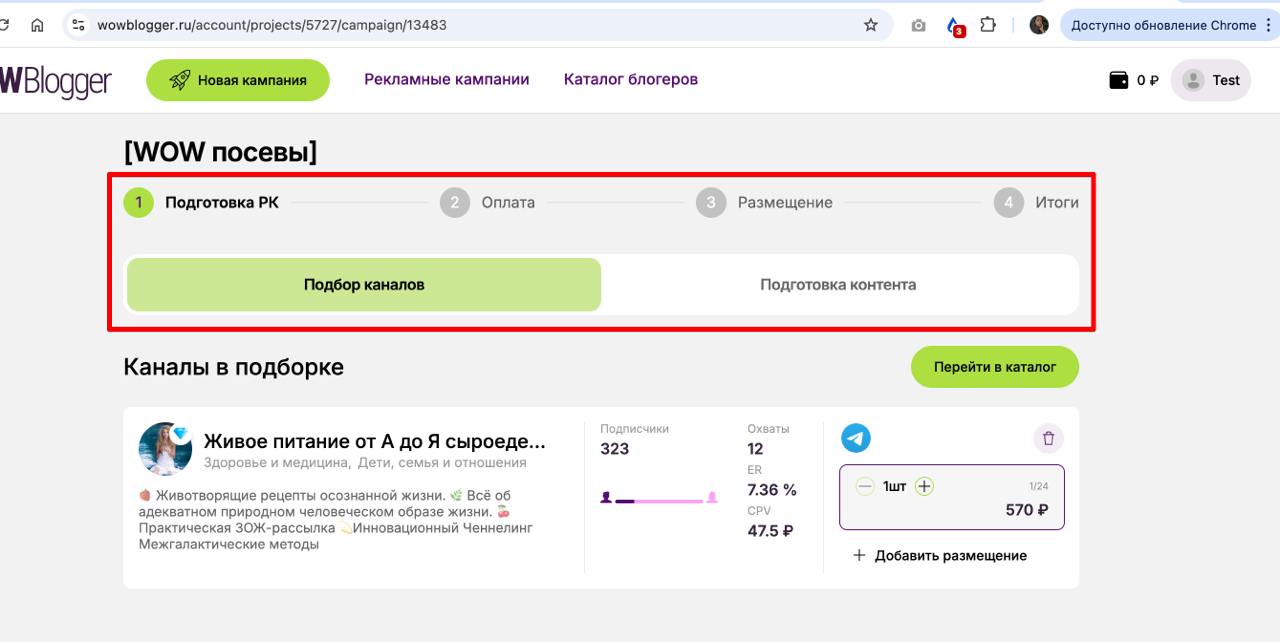
Task: Decrease placement count with minus icon
Action: [865, 487]
